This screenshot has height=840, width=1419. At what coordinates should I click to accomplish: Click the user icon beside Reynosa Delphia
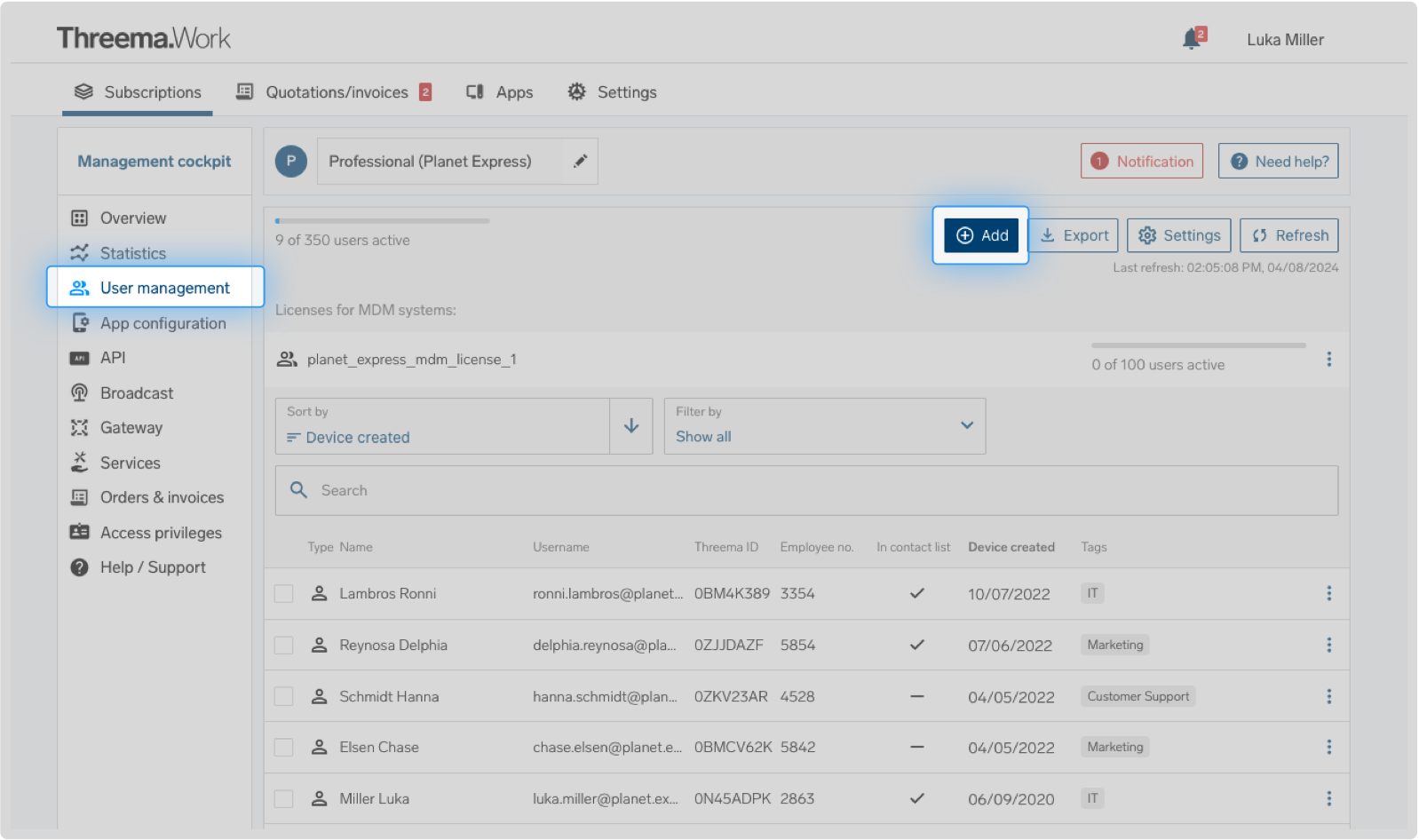pyautogui.click(x=320, y=645)
